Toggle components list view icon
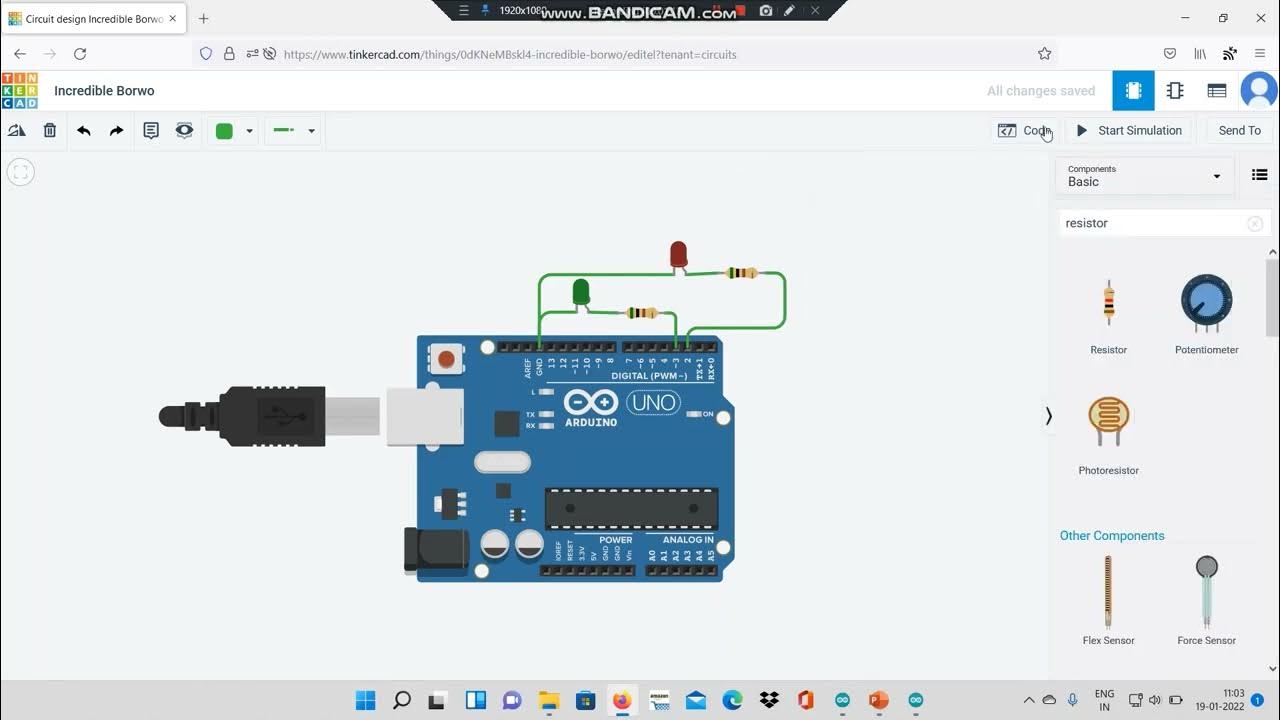Viewport: 1280px width, 720px height. 1260,175
